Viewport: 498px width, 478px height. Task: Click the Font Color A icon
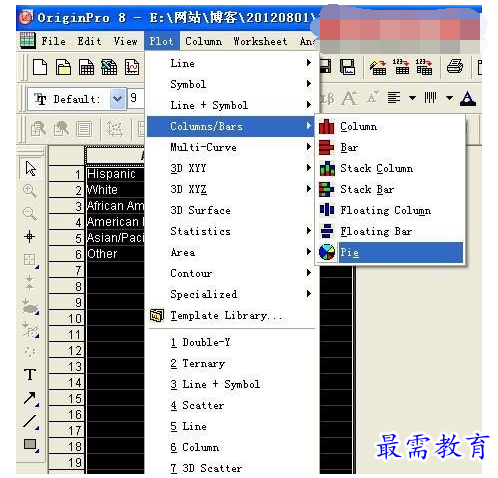pos(468,99)
